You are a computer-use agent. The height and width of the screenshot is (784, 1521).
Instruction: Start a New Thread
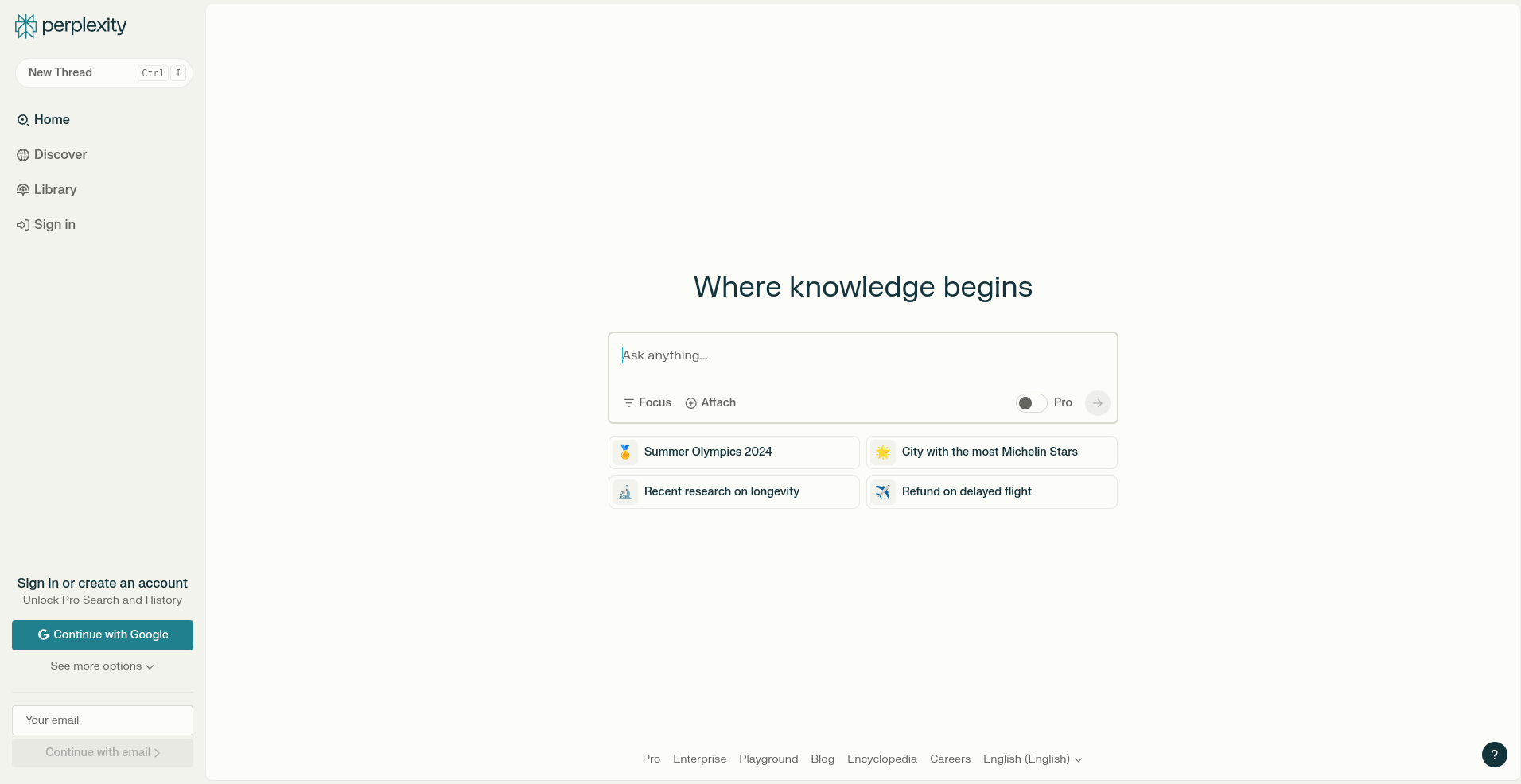pos(103,73)
